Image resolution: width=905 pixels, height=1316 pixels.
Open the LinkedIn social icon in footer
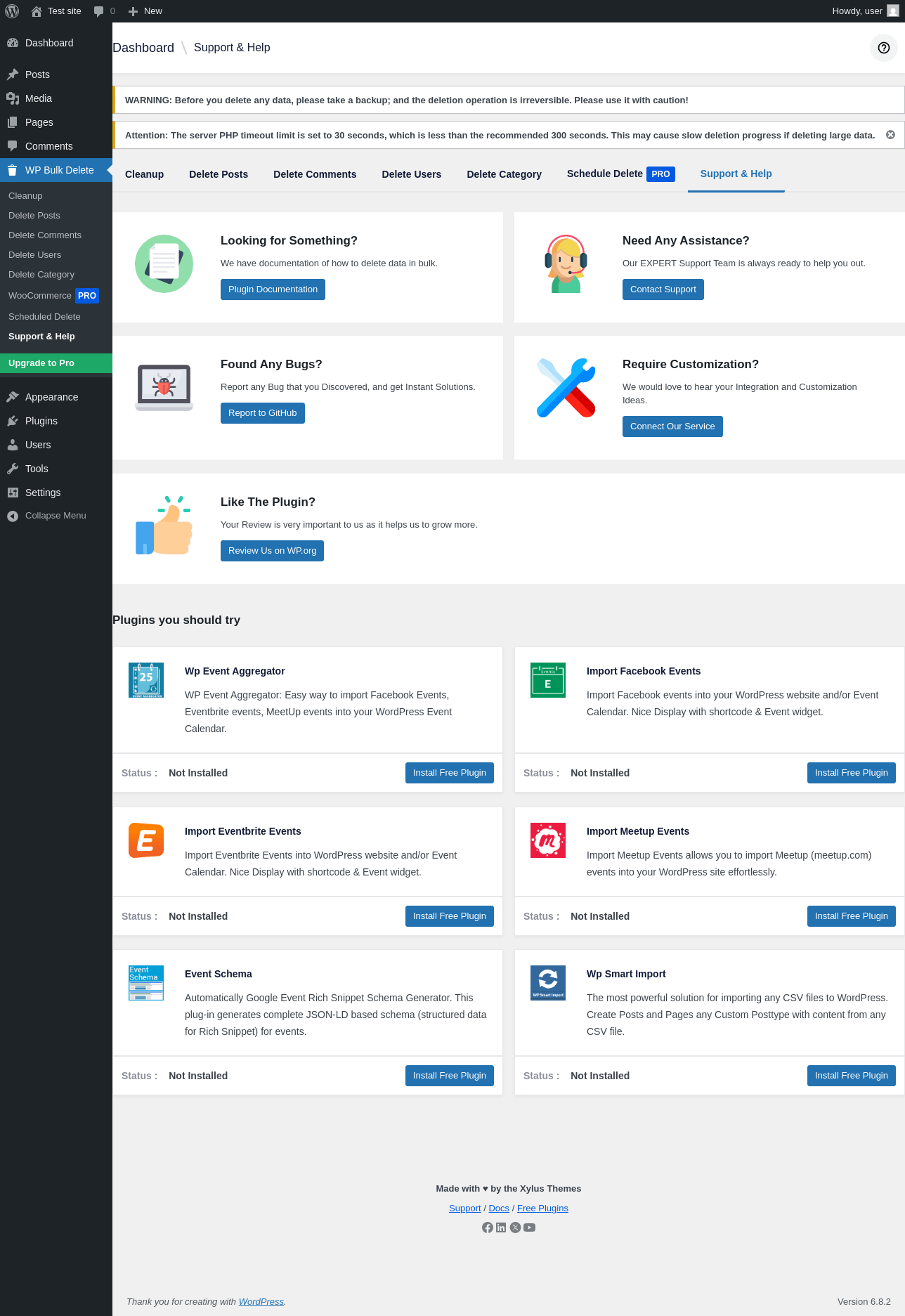point(501,1227)
